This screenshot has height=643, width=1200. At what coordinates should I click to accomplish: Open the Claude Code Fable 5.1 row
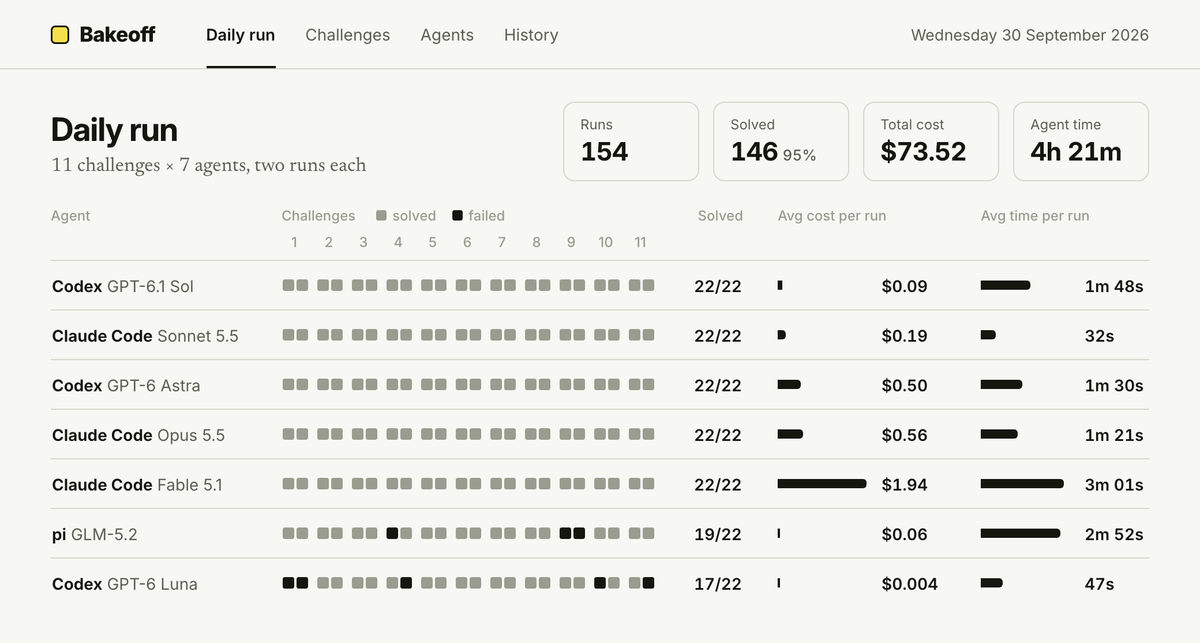click(600, 484)
